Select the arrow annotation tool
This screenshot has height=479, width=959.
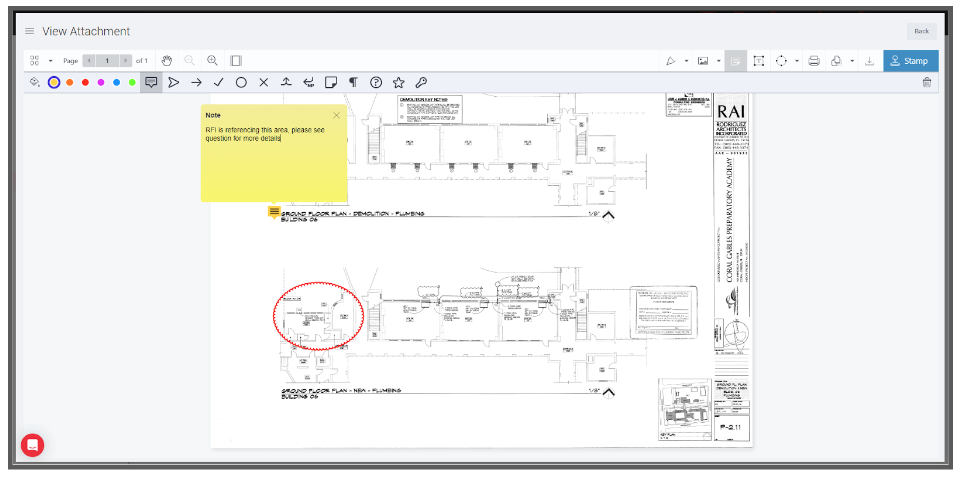[196, 82]
